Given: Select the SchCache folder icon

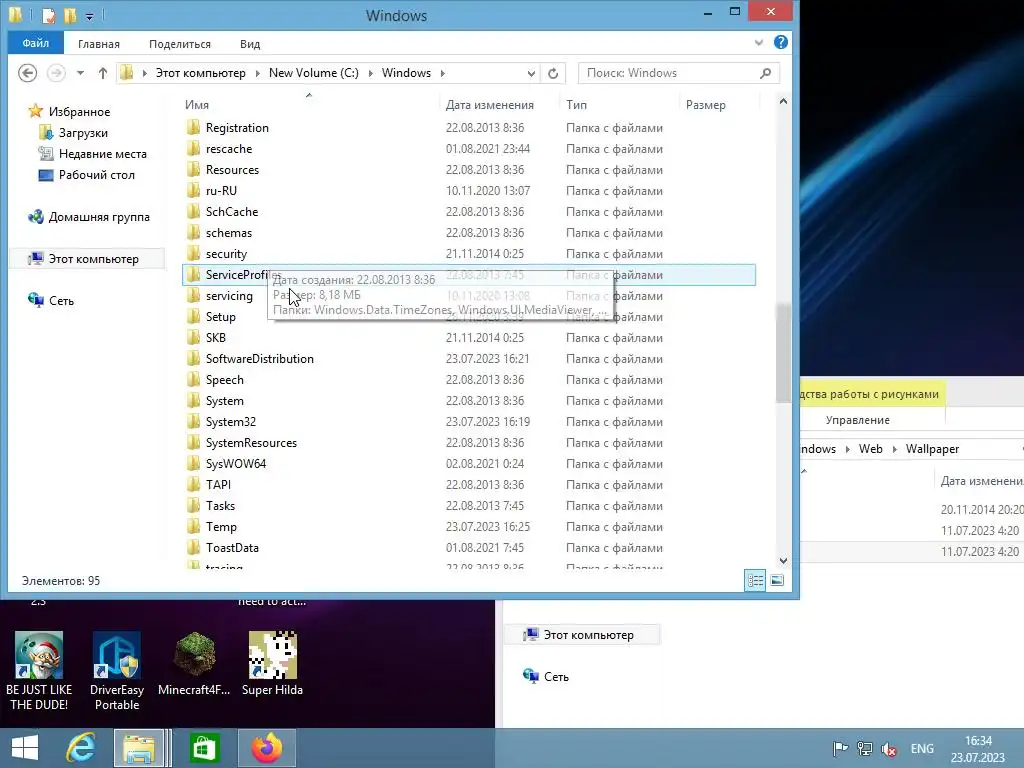Looking at the screenshot, I should click(x=193, y=212).
